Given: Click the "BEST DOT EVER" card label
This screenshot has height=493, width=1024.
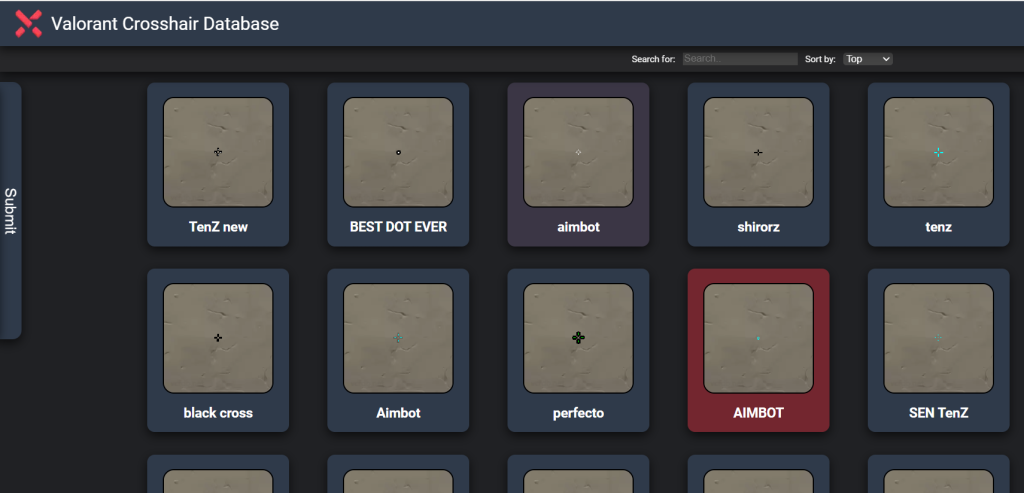Looking at the screenshot, I should click(398, 227).
